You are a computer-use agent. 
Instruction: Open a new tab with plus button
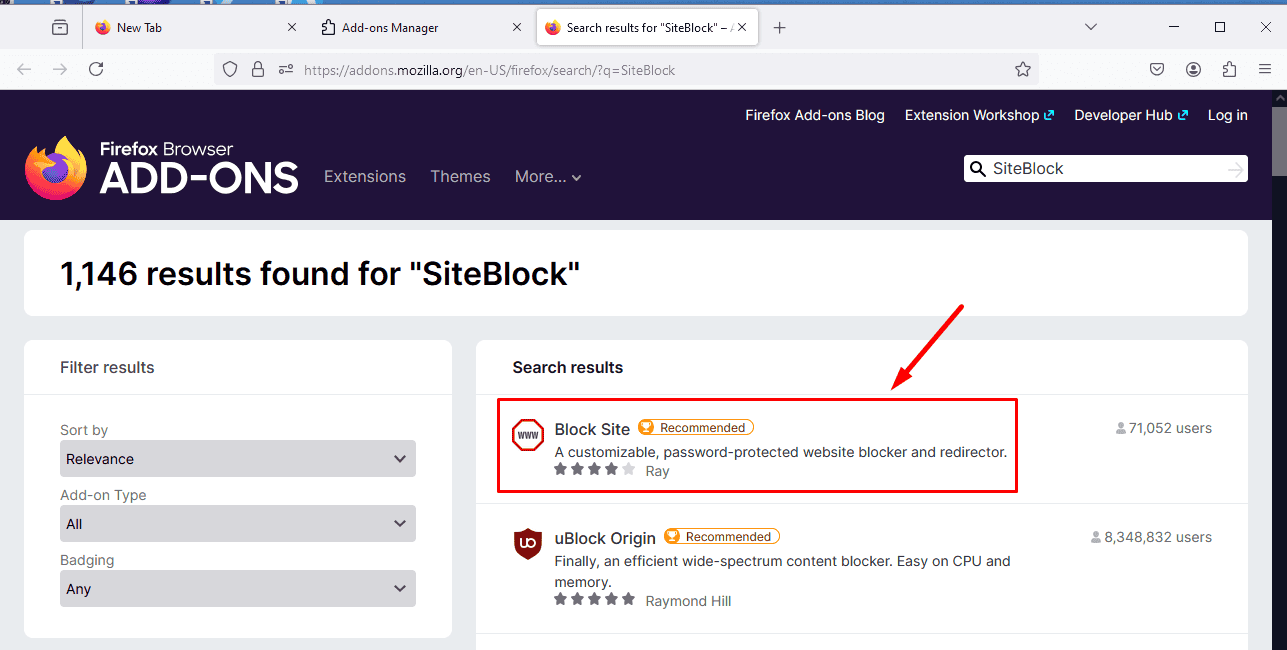(780, 28)
